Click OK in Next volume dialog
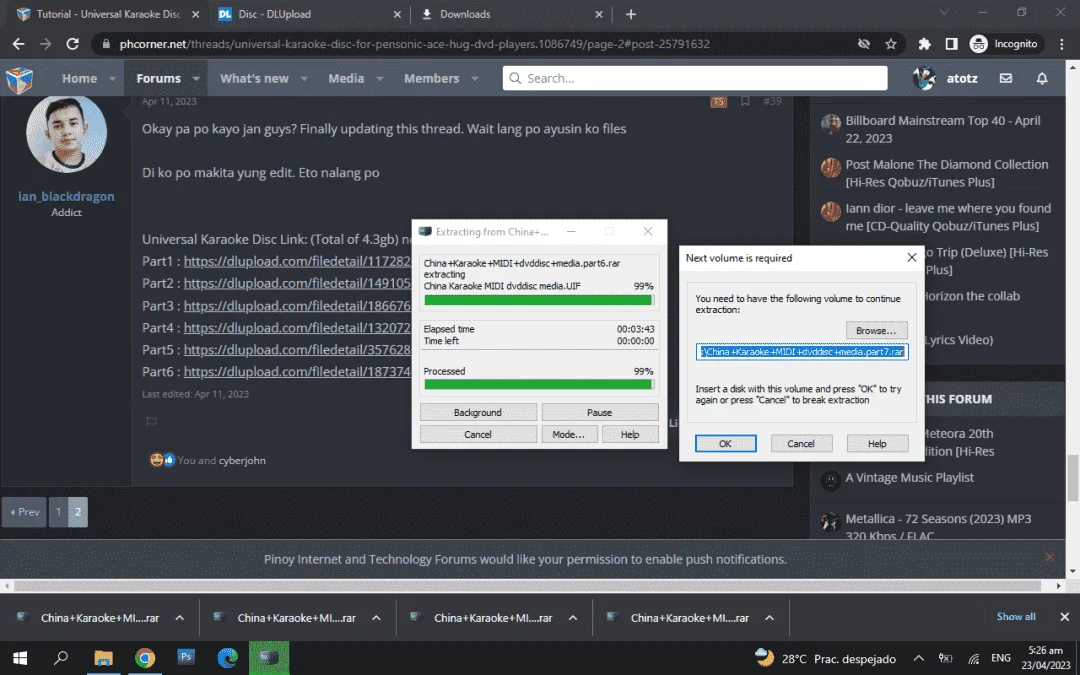This screenshot has width=1080, height=675. click(x=725, y=444)
